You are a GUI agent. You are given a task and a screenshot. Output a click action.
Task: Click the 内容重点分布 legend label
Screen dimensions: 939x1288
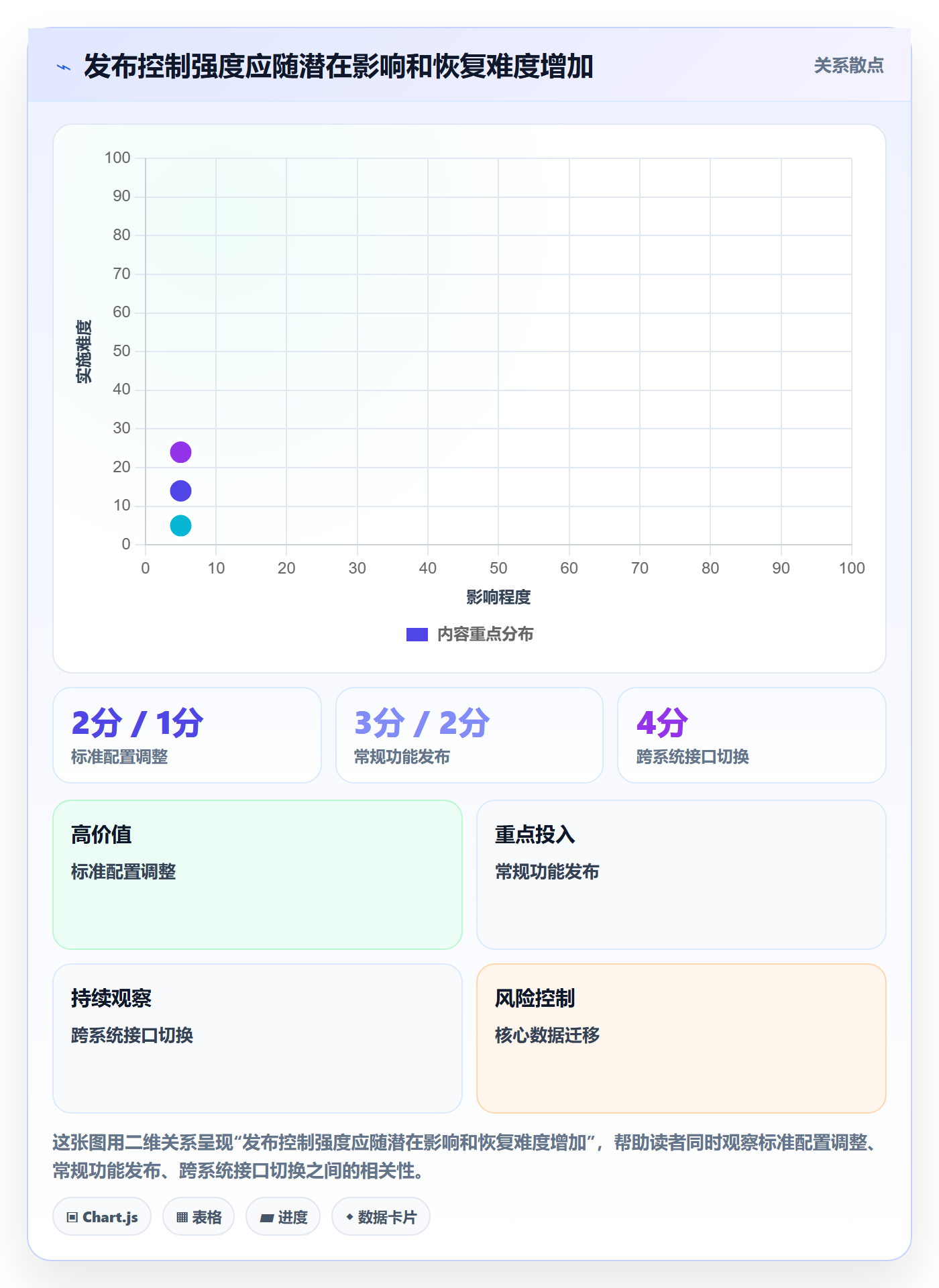(485, 634)
